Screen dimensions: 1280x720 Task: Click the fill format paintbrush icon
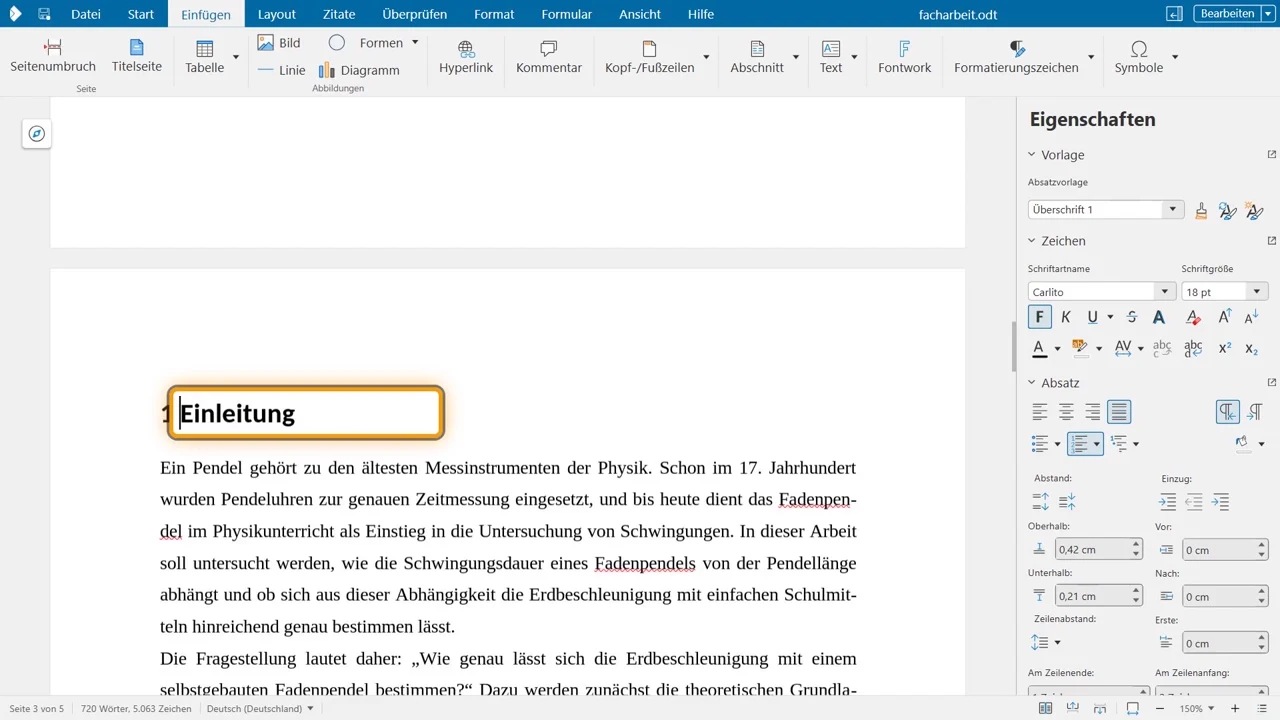tap(1201, 210)
